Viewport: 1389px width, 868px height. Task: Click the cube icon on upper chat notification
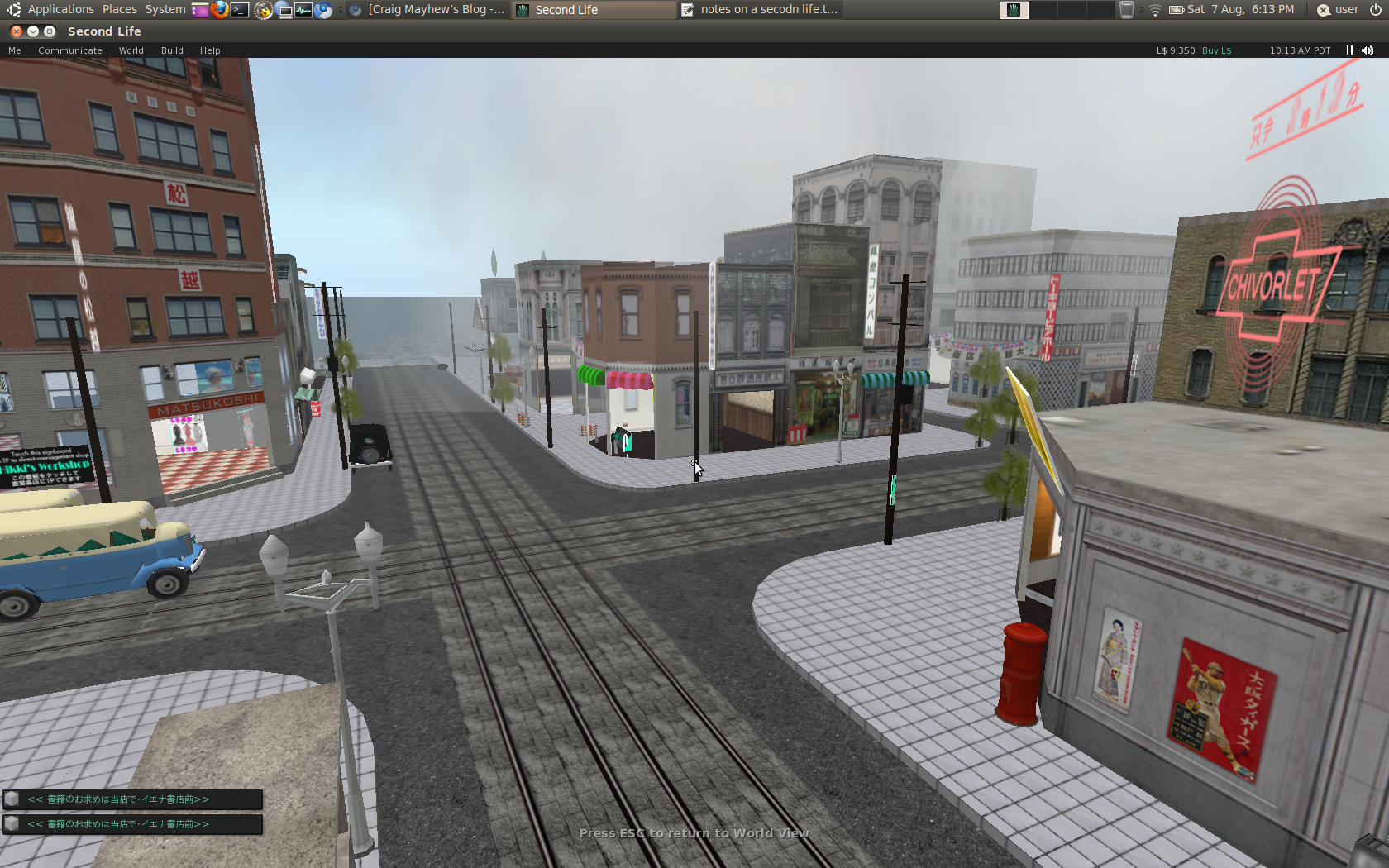(x=12, y=799)
